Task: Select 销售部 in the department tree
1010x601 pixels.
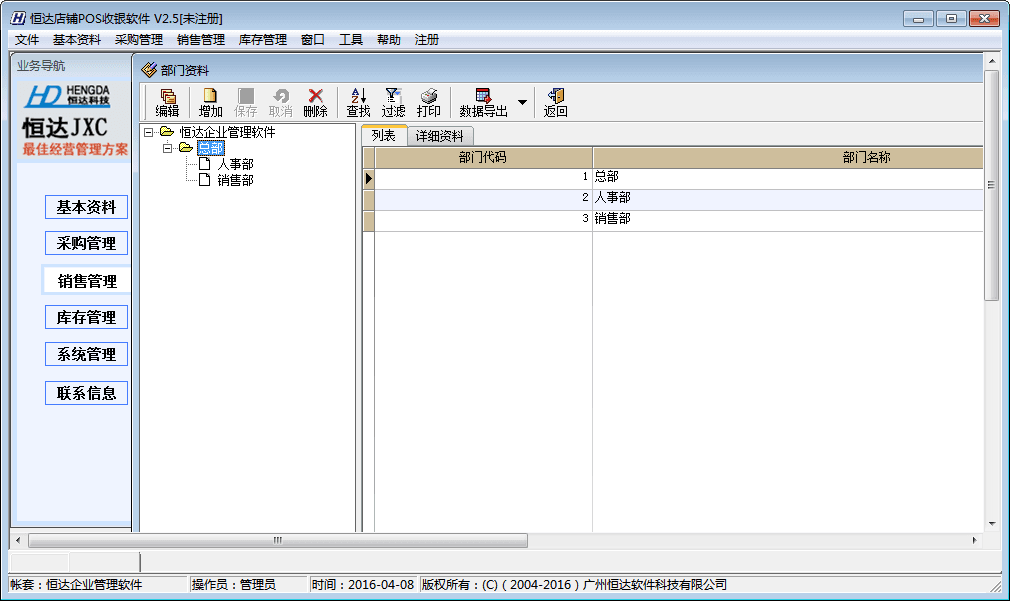Action: point(235,180)
